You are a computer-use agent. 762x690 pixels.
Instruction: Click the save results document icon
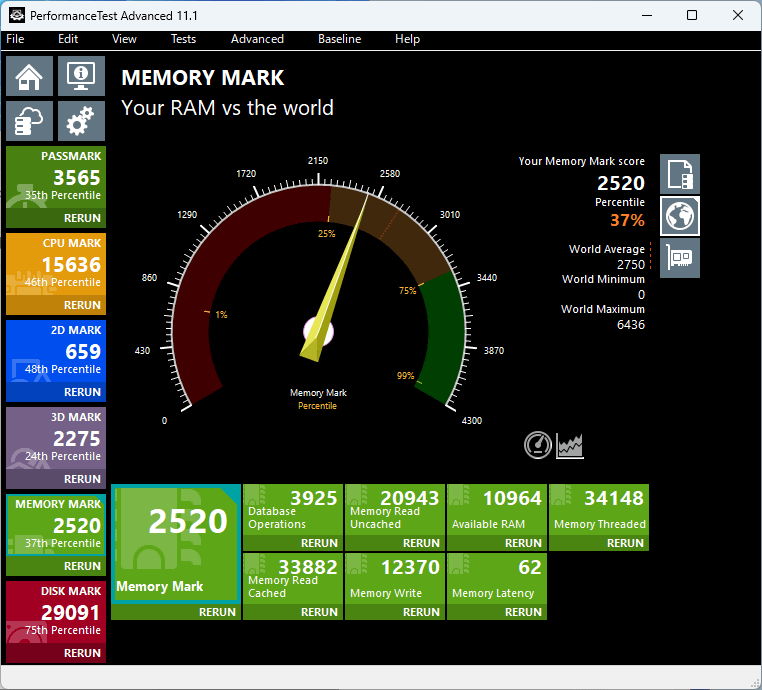[680, 174]
